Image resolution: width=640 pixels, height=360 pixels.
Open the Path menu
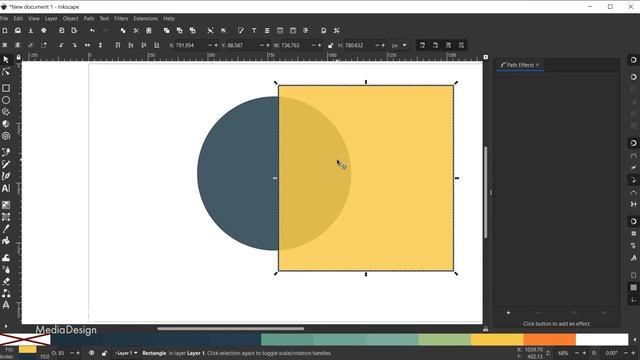pos(89,18)
